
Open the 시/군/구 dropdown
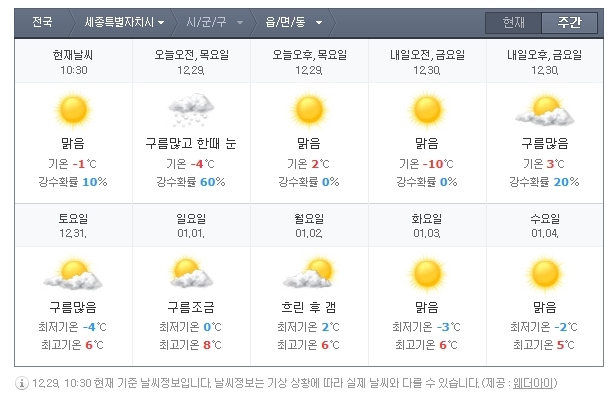point(214,22)
